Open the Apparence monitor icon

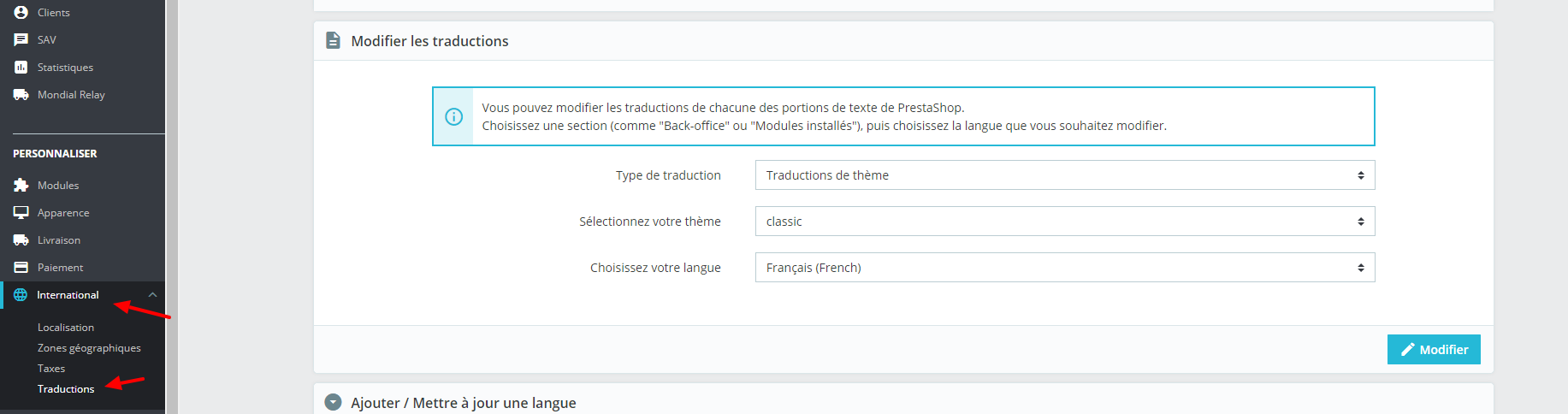click(21, 212)
